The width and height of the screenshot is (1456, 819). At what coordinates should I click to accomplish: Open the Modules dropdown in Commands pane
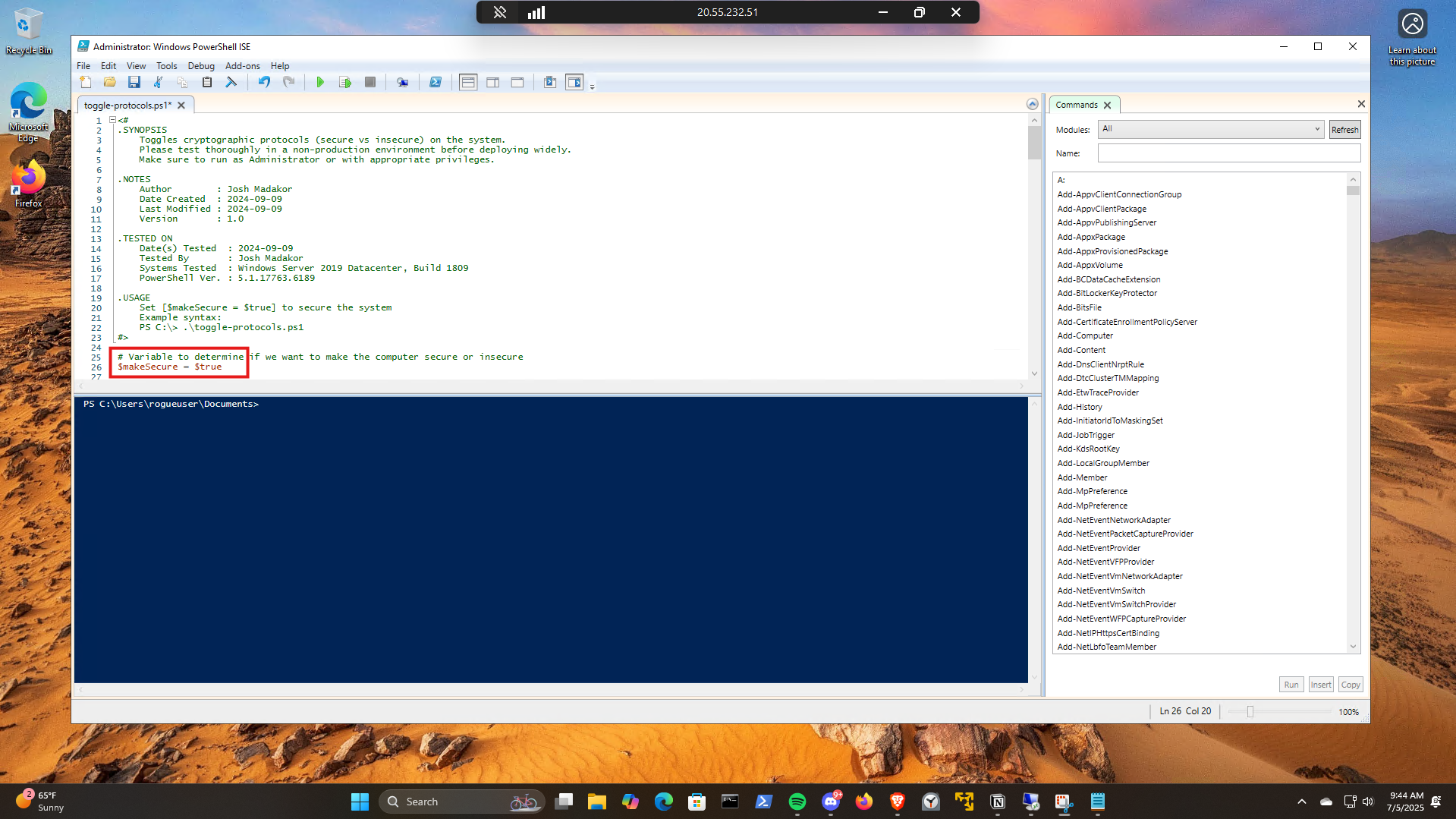pyautogui.click(x=1210, y=129)
